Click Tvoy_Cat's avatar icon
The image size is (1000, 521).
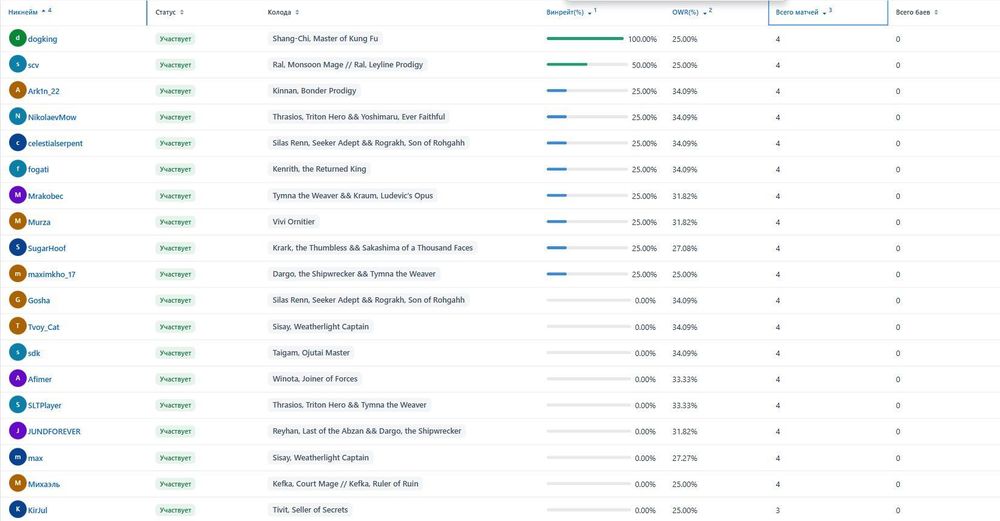(x=17, y=327)
